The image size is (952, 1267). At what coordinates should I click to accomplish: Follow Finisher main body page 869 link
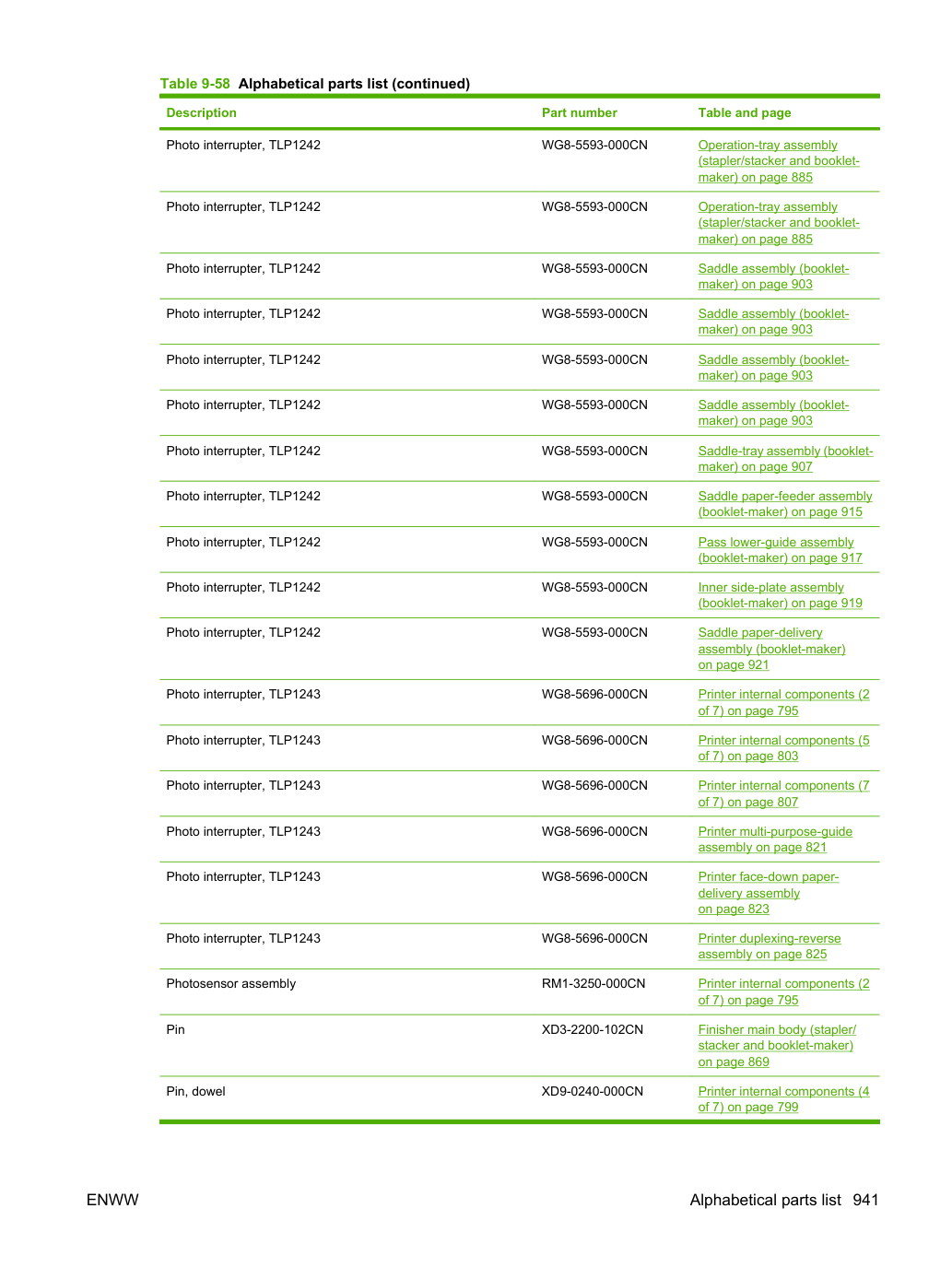point(777,1046)
